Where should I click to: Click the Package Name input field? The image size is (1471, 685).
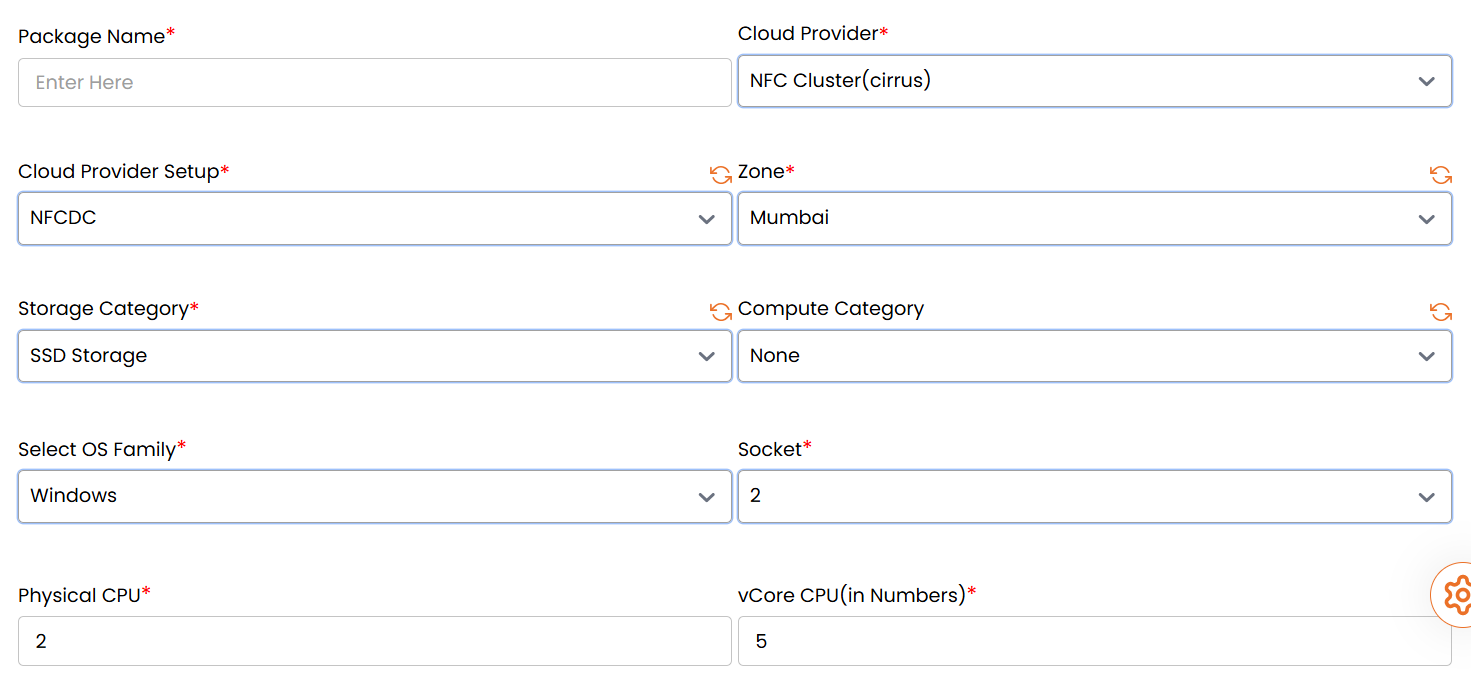[x=374, y=83]
